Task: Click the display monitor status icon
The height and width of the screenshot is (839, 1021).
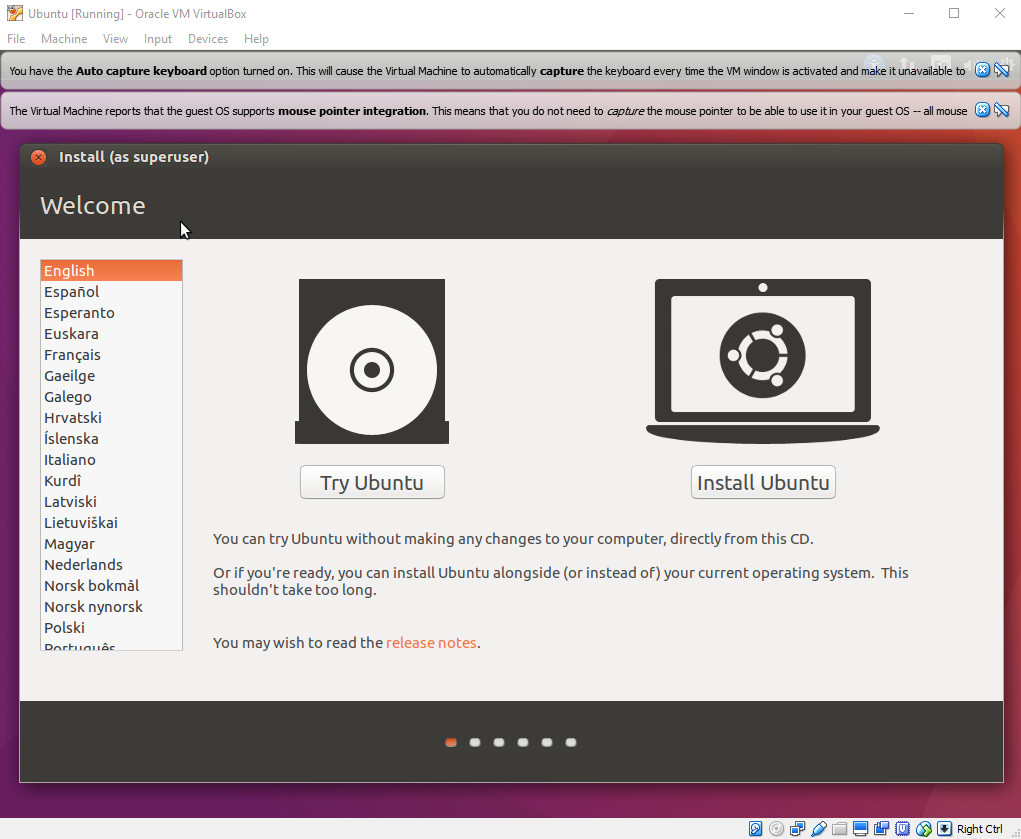Action: 860,829
